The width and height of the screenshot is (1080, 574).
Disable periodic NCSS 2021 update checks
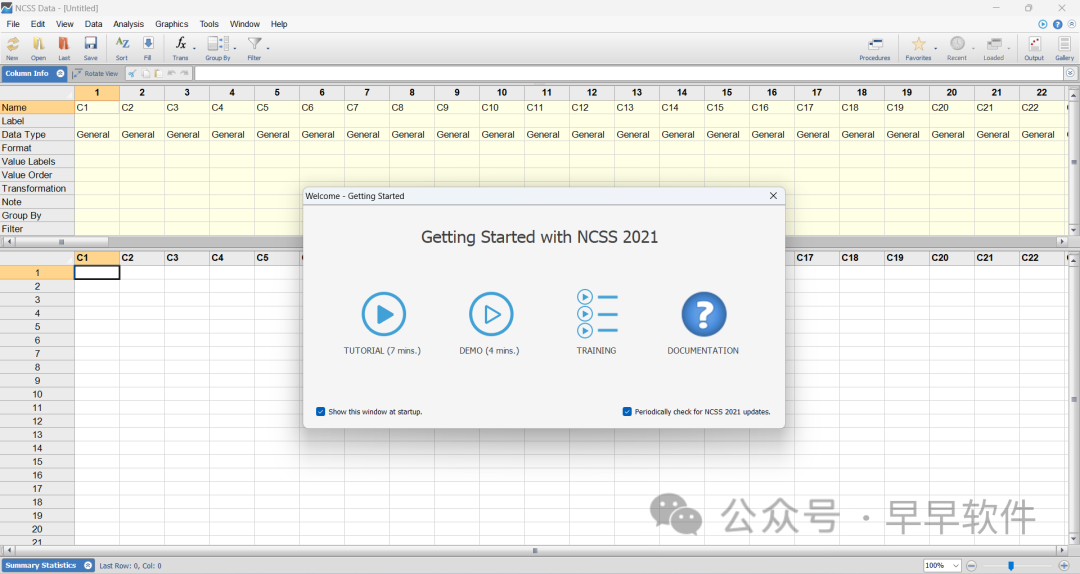pos(627,411)
